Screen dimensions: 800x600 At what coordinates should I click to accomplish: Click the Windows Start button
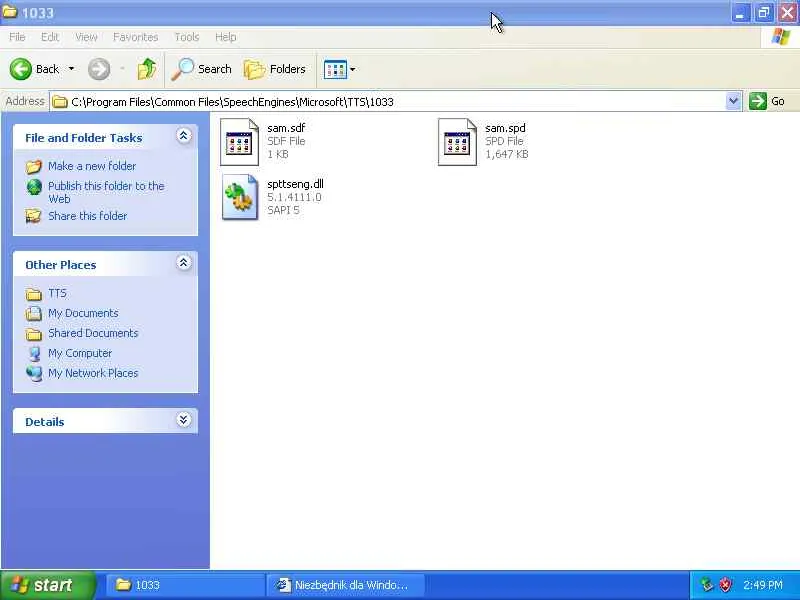click(48, 585)
